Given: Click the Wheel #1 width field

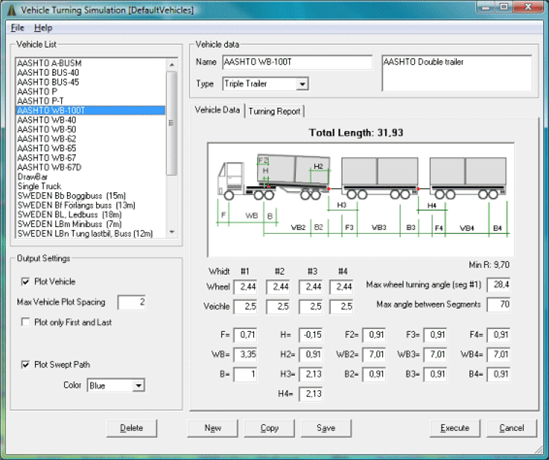Looking at the screenshot, I should pyautogui.click(x=245, y=287).
